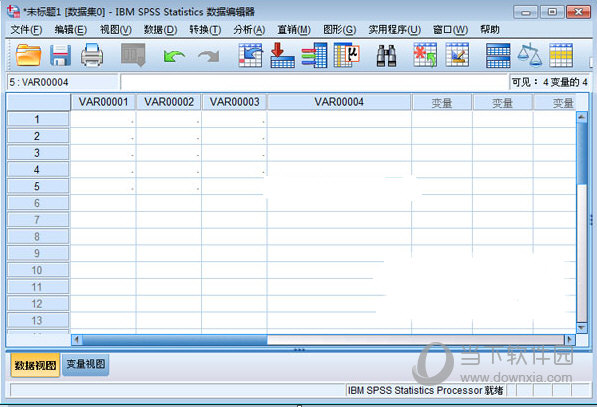Open the 窗口(W) menu
597x407 pixels.
click(450, 29)
